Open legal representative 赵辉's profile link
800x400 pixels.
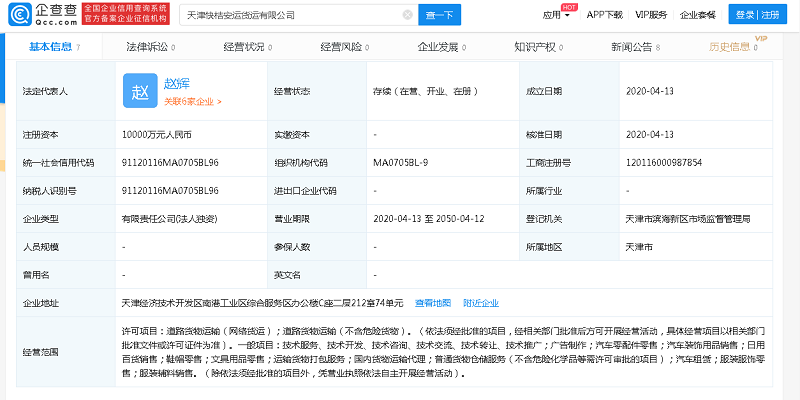pos(177,84)
